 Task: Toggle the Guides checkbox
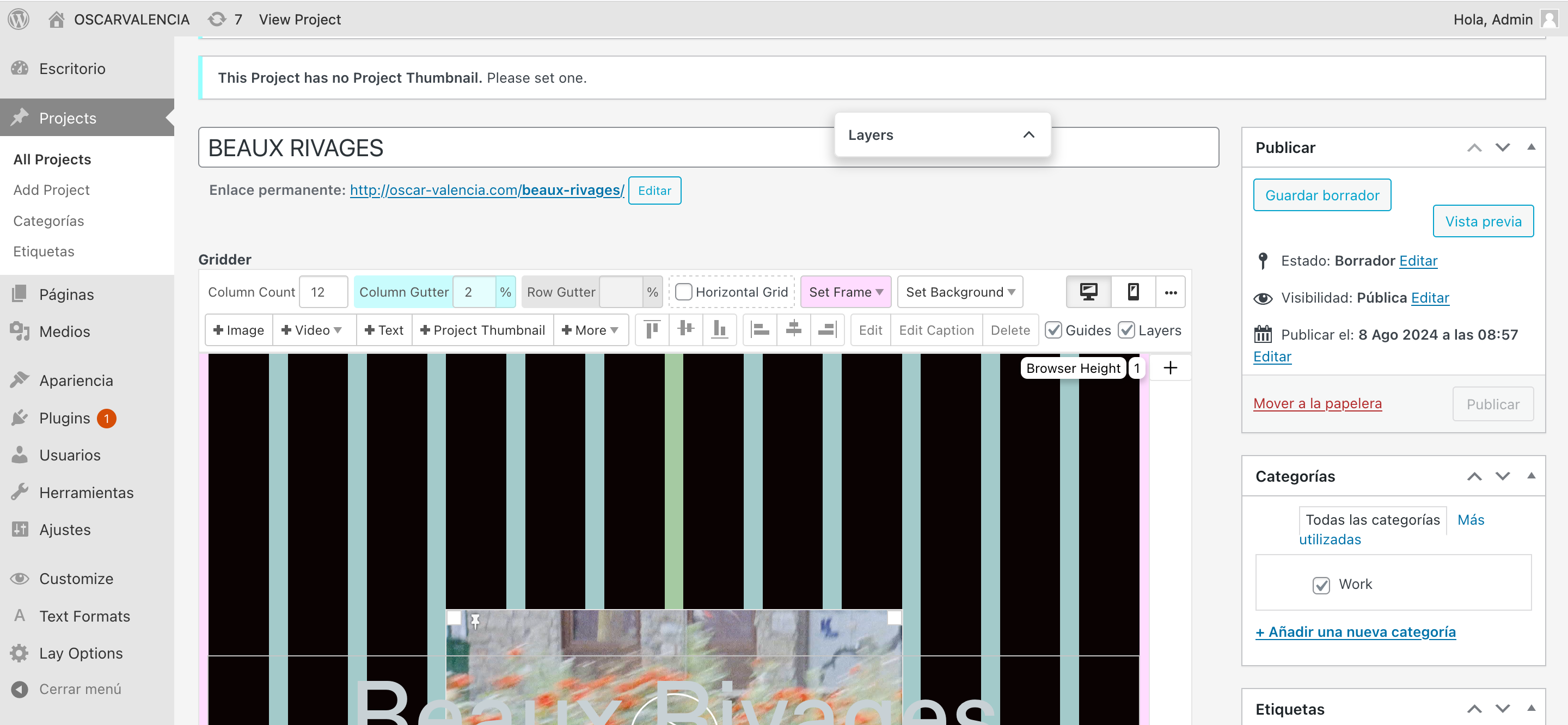(1053, 330)
